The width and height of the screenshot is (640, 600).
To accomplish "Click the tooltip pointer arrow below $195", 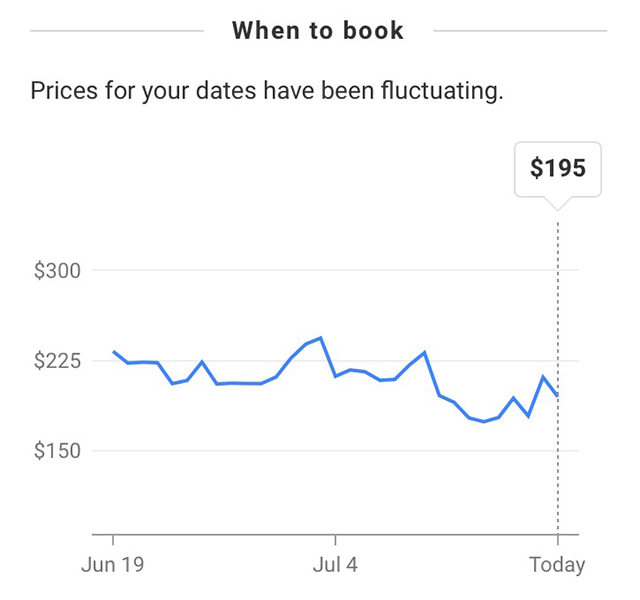I will click(558, 203).
